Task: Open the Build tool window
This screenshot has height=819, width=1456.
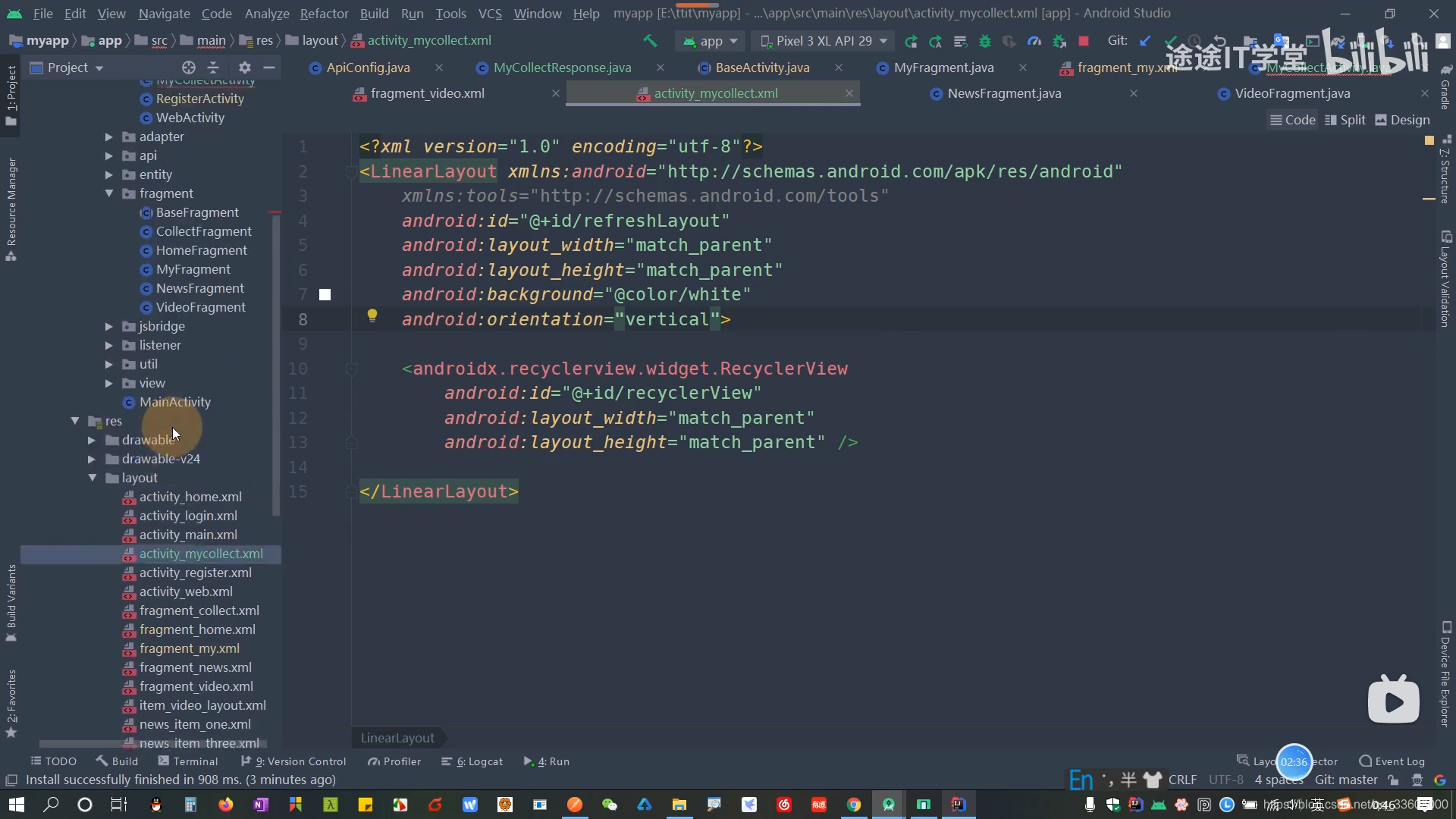Action: (117, 761)
